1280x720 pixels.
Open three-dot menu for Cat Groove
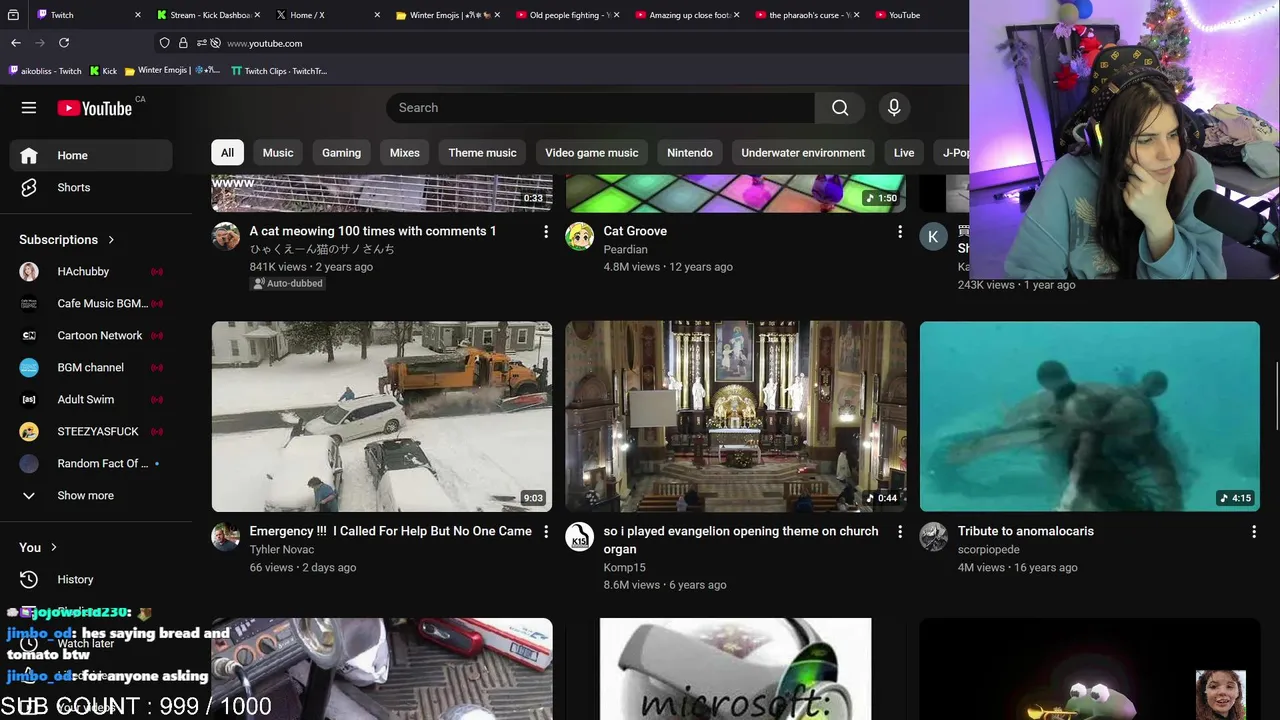(x=900, y=231)
